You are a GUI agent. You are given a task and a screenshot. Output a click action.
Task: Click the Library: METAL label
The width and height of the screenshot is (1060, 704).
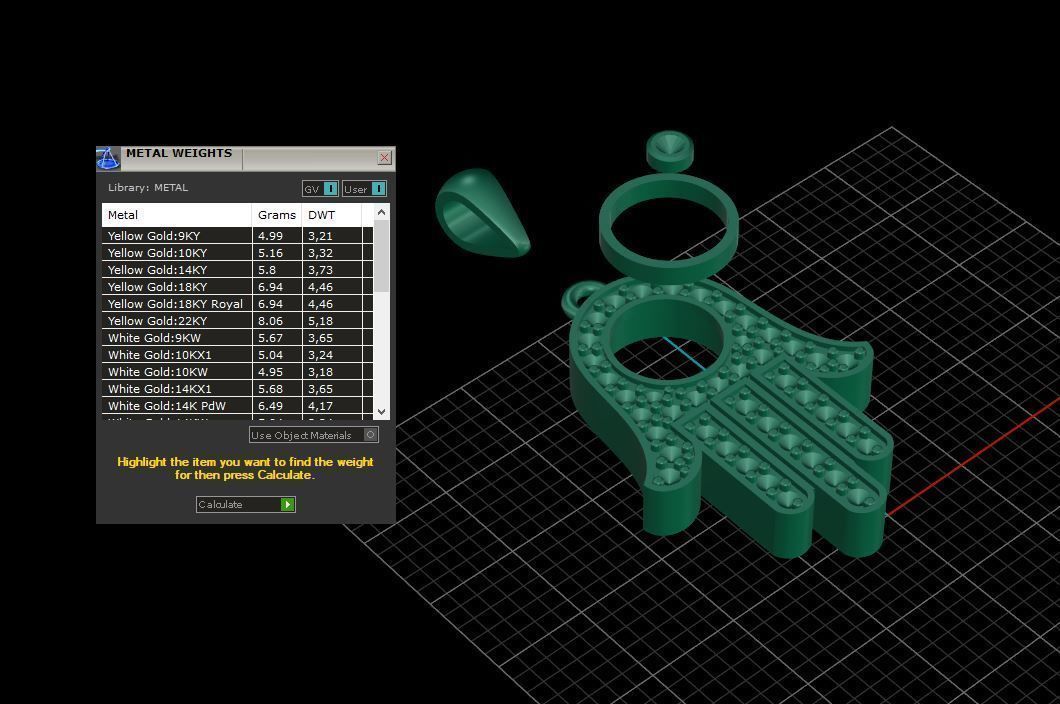(x=148, y=187)
